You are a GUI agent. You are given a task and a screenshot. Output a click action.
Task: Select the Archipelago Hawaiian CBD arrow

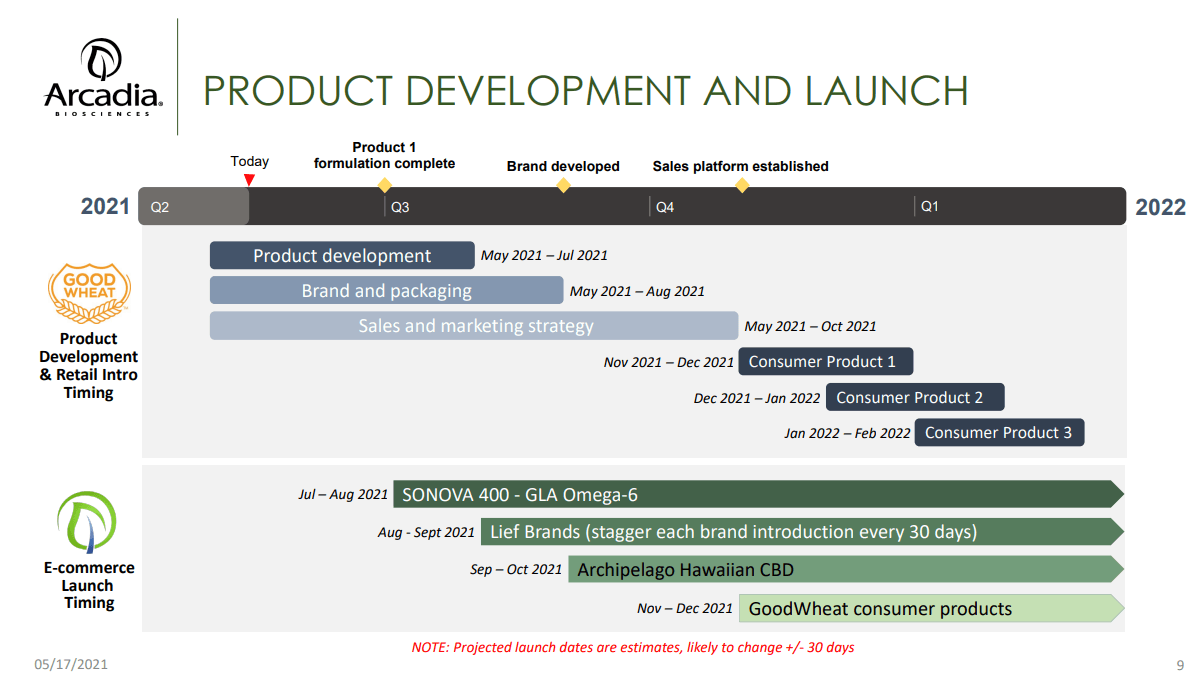coord(847,570)
